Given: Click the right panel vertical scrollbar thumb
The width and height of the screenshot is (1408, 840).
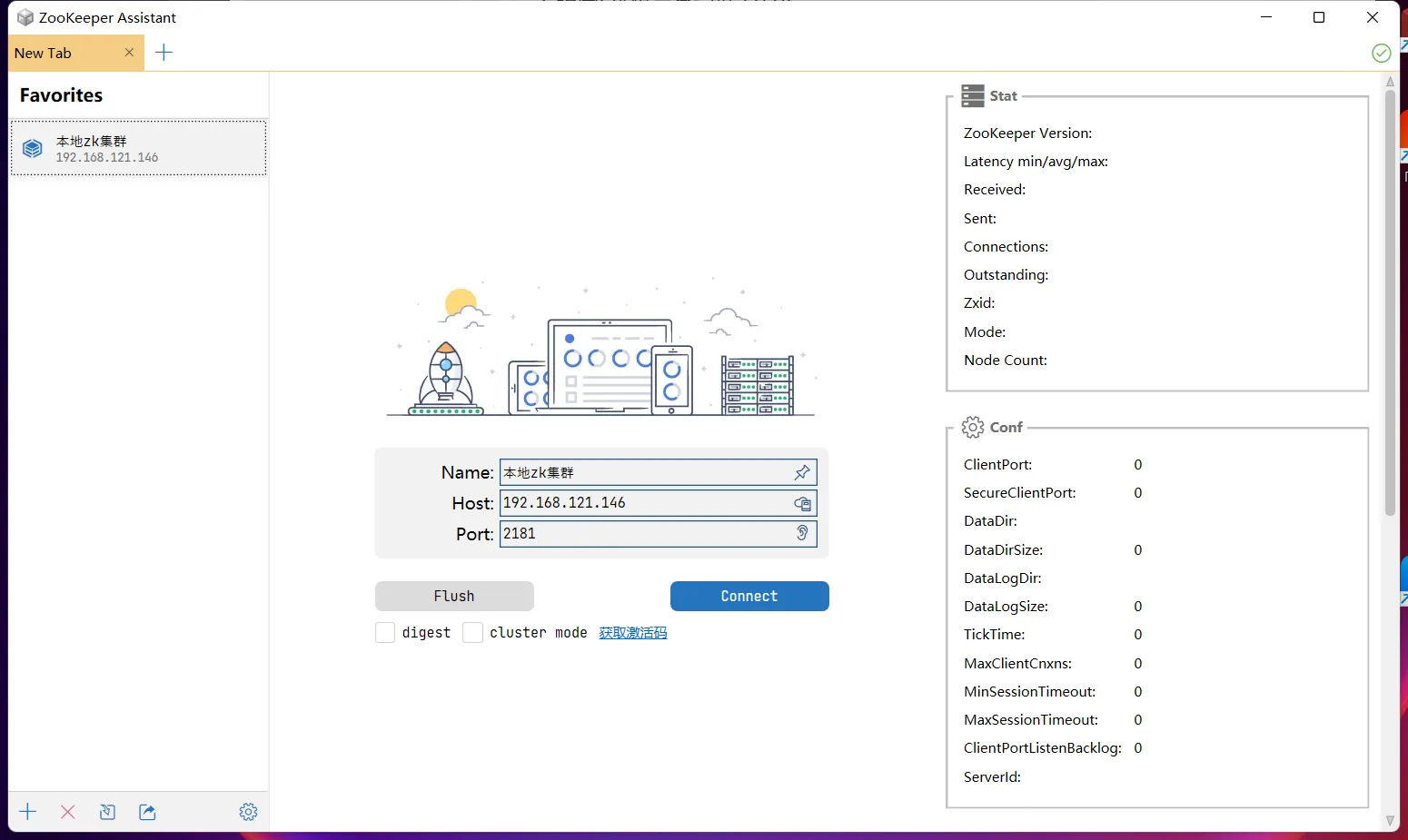Looking at the screenshot, I should (x=1390, y=302).
